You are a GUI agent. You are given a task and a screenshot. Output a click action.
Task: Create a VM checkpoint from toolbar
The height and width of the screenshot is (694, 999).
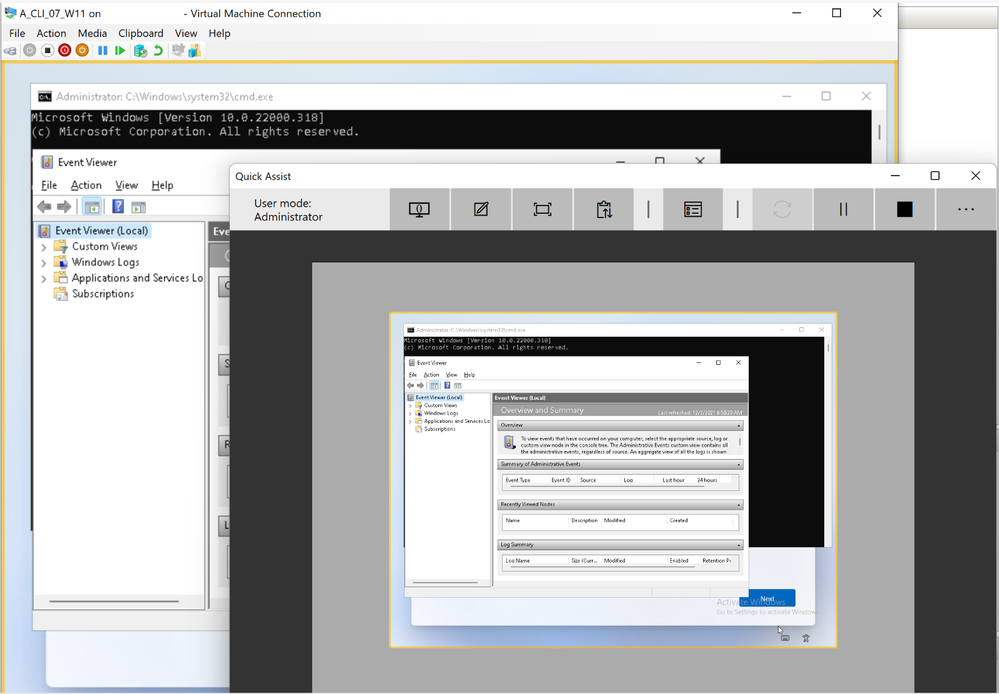click(140, 50)
